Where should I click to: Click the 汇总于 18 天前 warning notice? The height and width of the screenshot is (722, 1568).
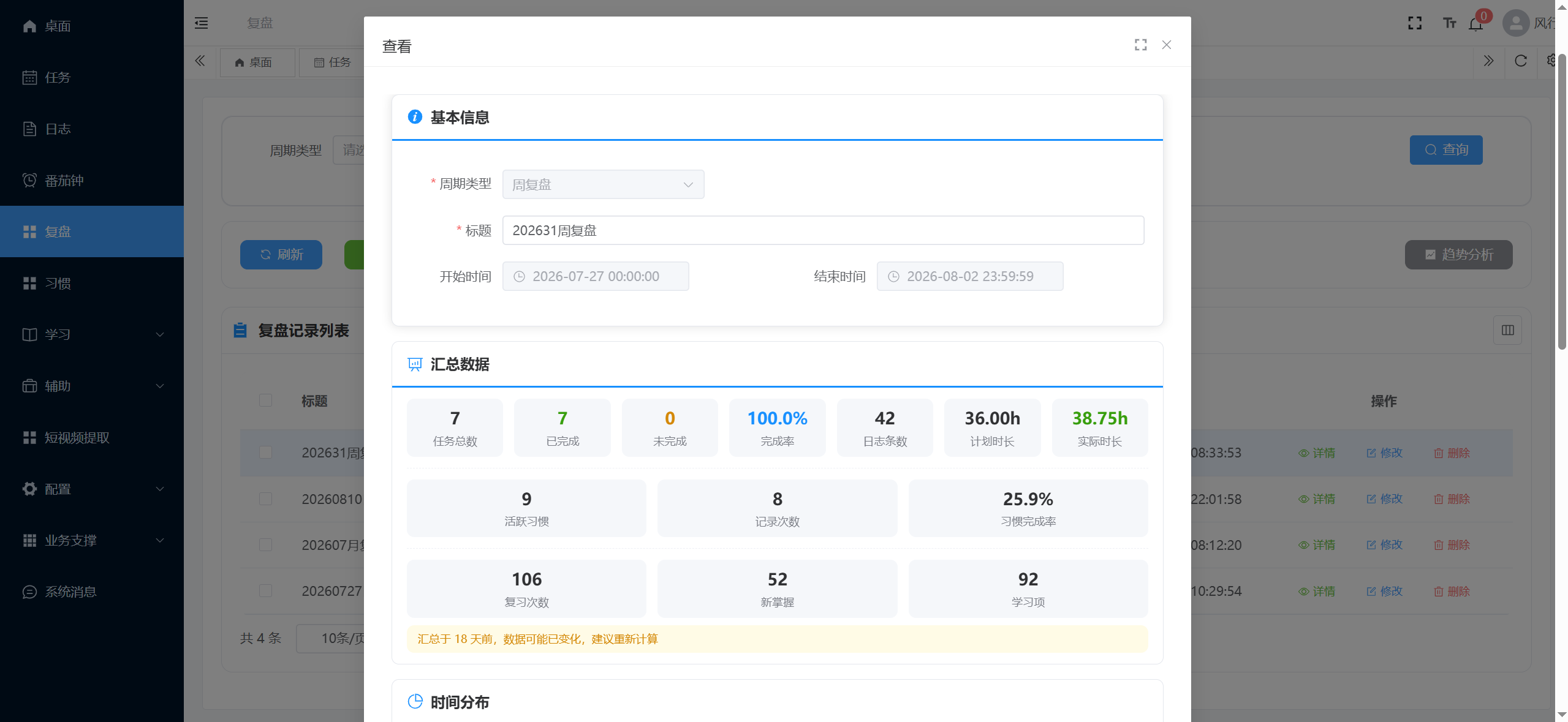777,639
